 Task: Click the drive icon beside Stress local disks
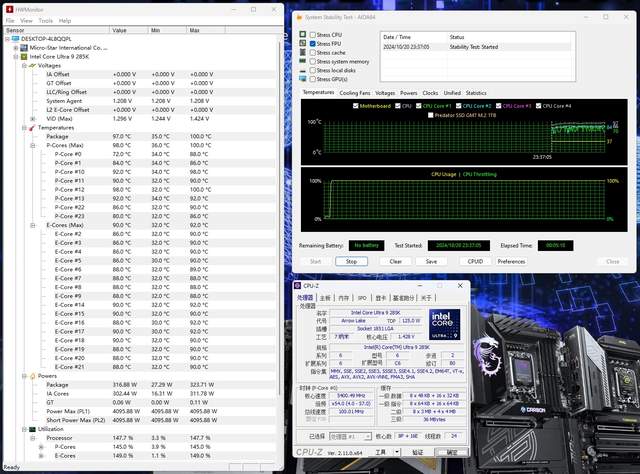pyautogui.click(x=302, y=71)
